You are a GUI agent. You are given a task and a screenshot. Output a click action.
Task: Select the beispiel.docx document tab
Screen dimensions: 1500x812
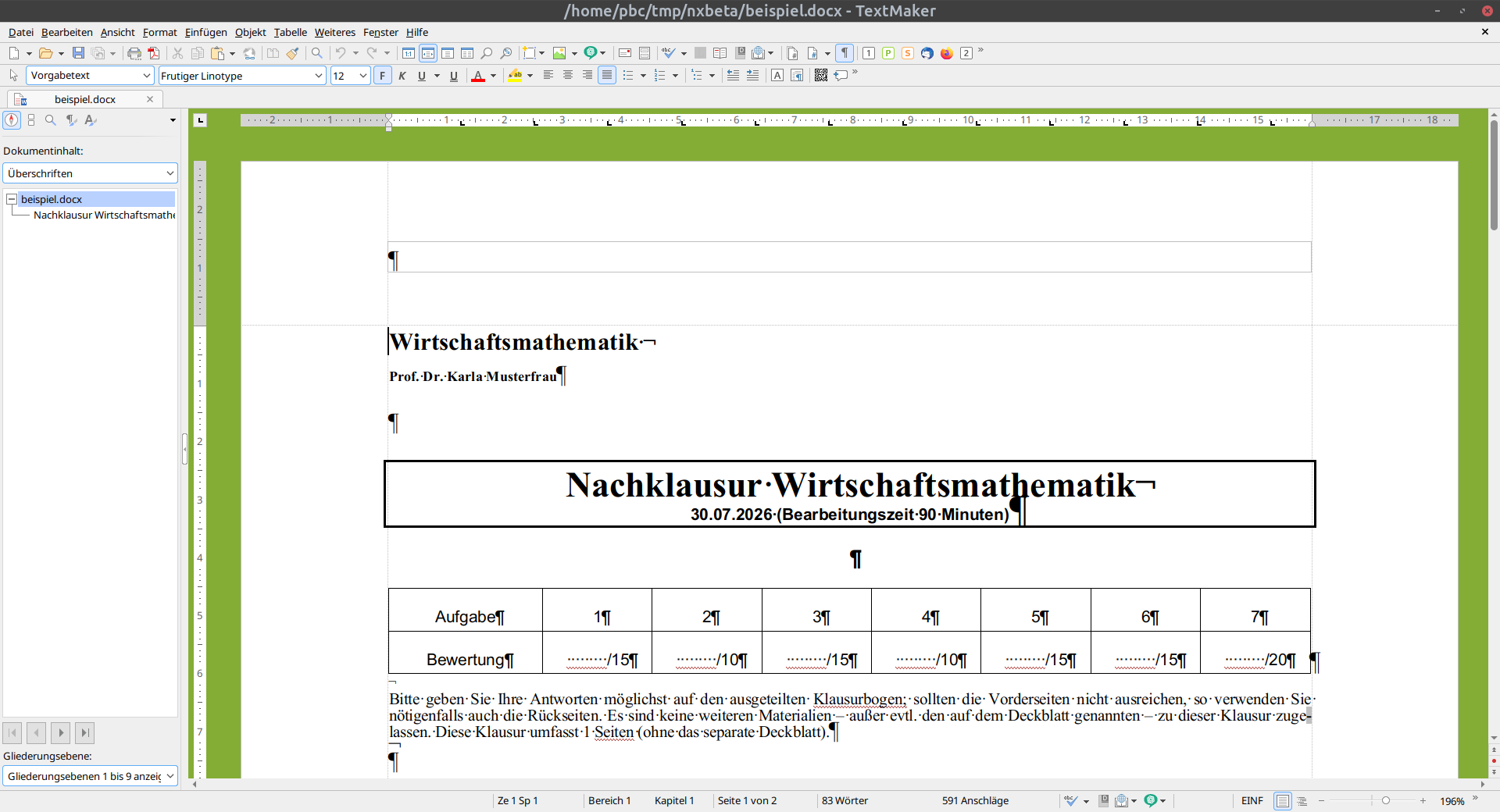pyautogui.click(x=84, y=99)
